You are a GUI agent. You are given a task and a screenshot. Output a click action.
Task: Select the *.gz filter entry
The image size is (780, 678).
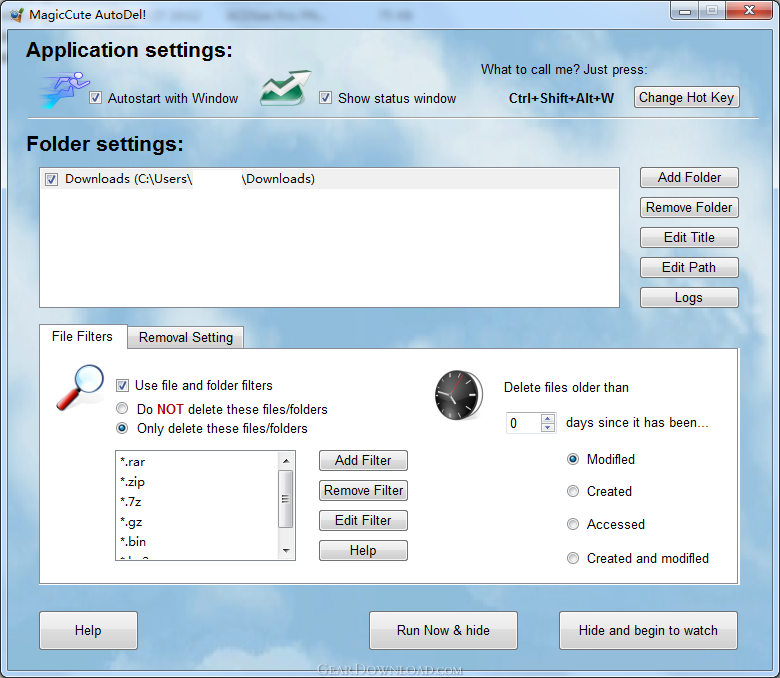pos(198,522)
